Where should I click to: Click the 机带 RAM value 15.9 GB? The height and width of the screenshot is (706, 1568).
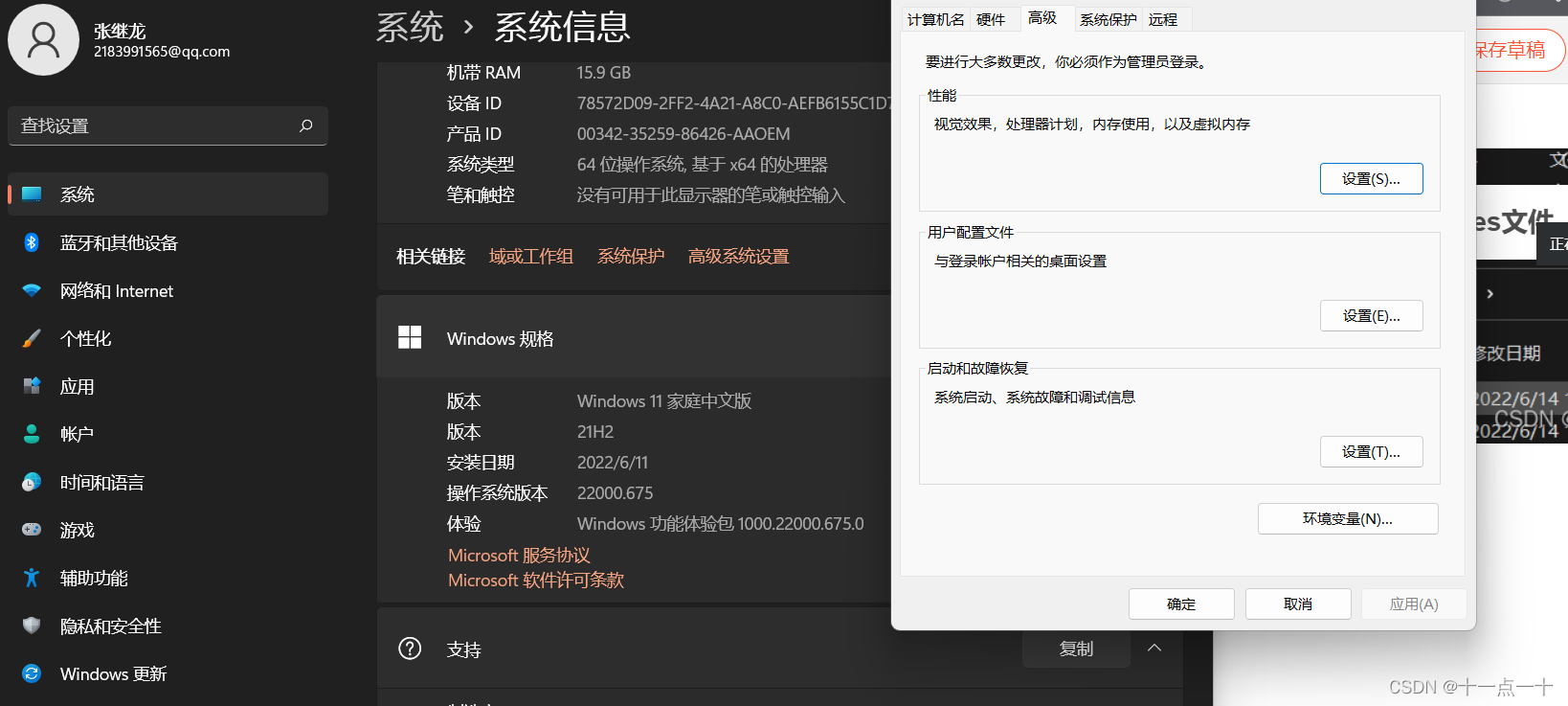[x=603, y=73]
